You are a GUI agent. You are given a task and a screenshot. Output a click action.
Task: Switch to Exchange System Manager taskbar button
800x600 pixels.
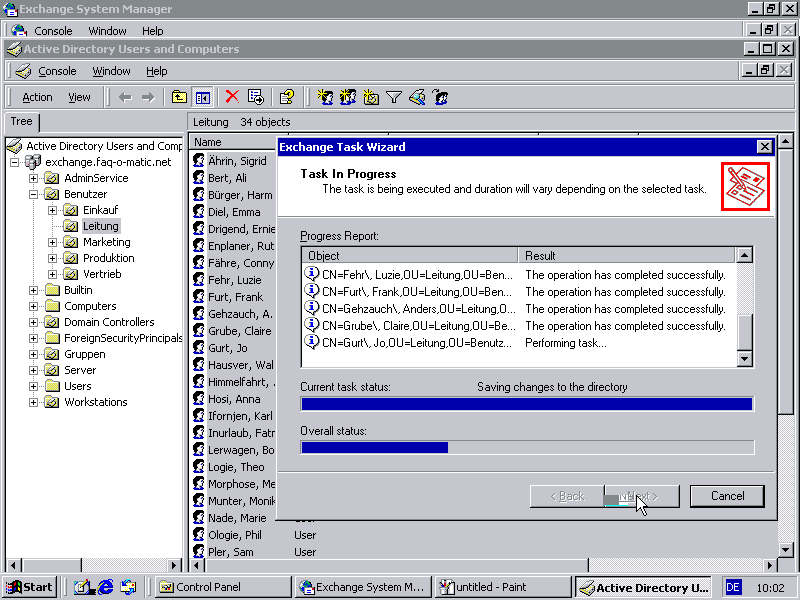(363, 587)
